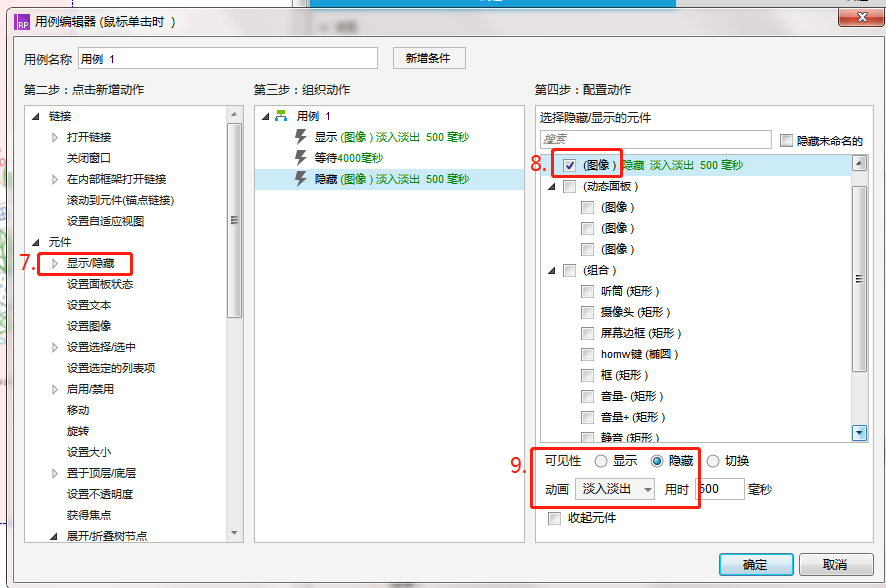Confirm with the 确定 button
886x588 pixels.
coord(756,564)
